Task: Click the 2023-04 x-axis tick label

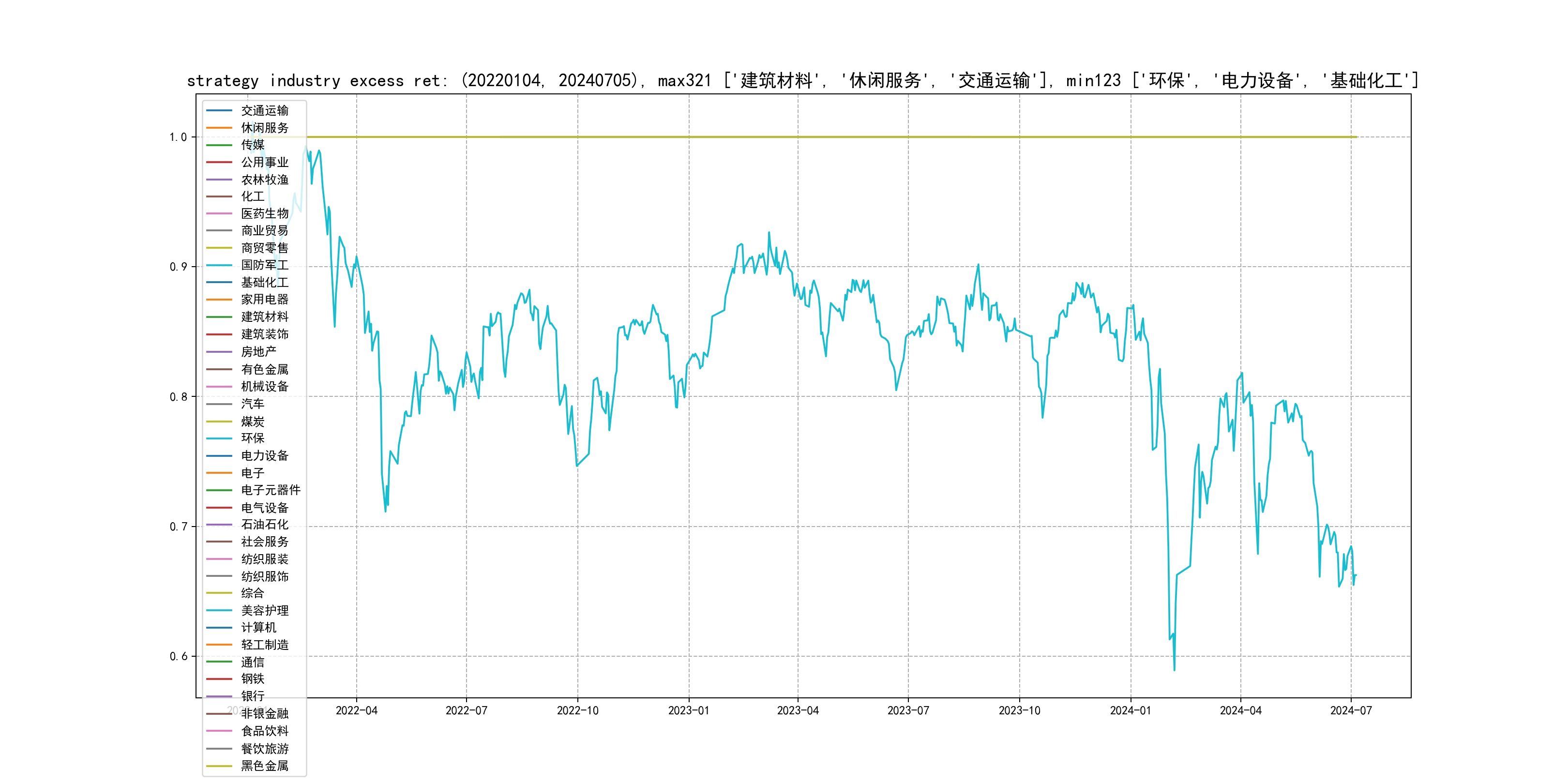Action: tap(798, 711)
